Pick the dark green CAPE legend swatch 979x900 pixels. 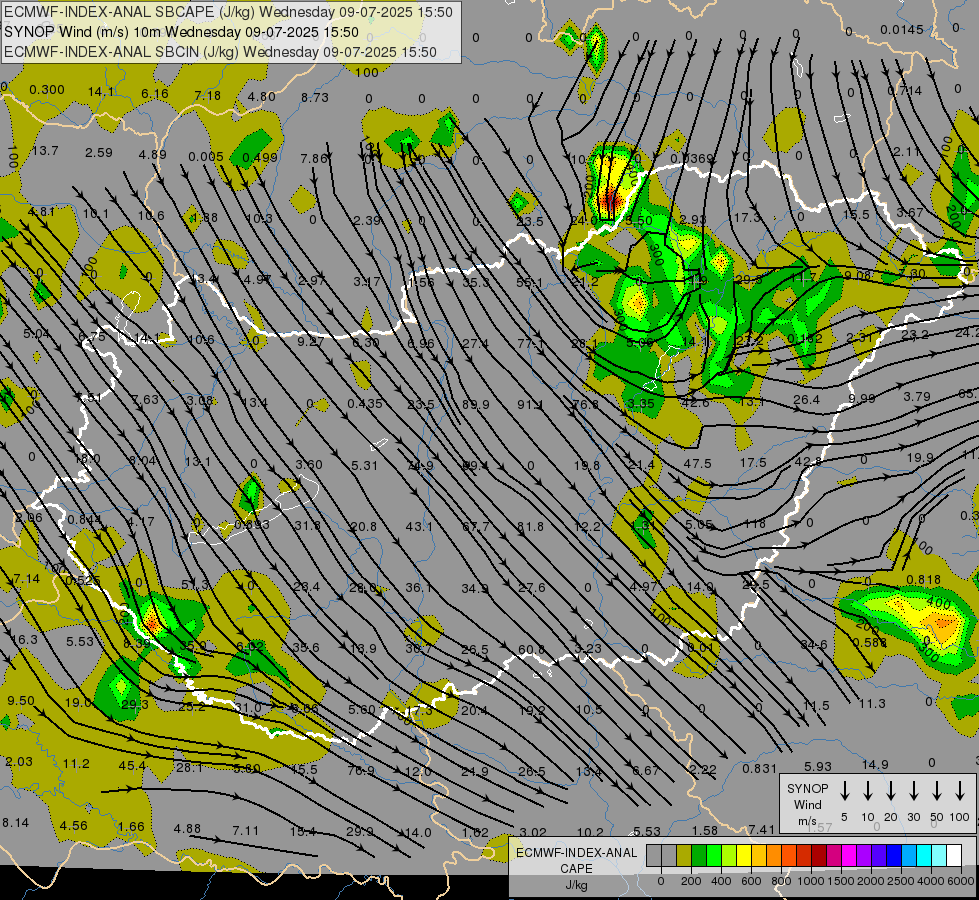[x=699, y=855]
